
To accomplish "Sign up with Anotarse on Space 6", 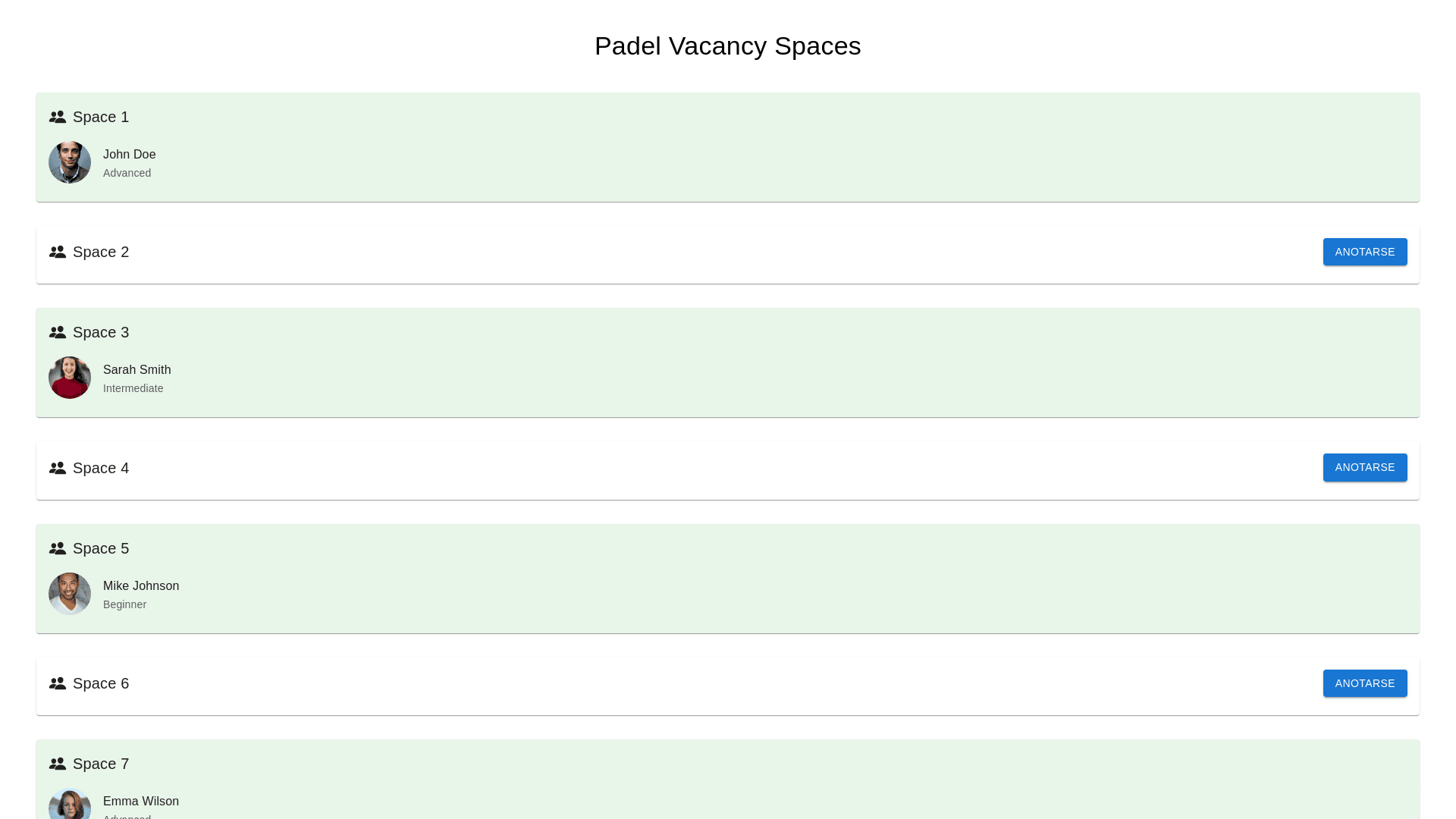I will [1364, 683].
